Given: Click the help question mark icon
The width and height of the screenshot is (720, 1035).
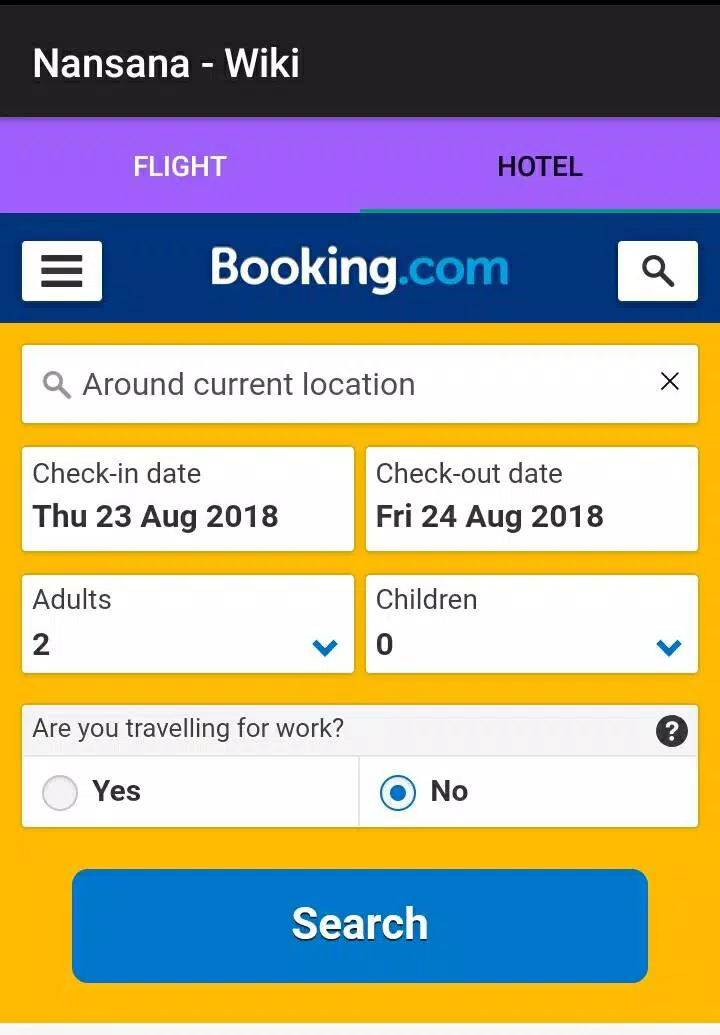Looking at the screenshot, I should point(671,731).
